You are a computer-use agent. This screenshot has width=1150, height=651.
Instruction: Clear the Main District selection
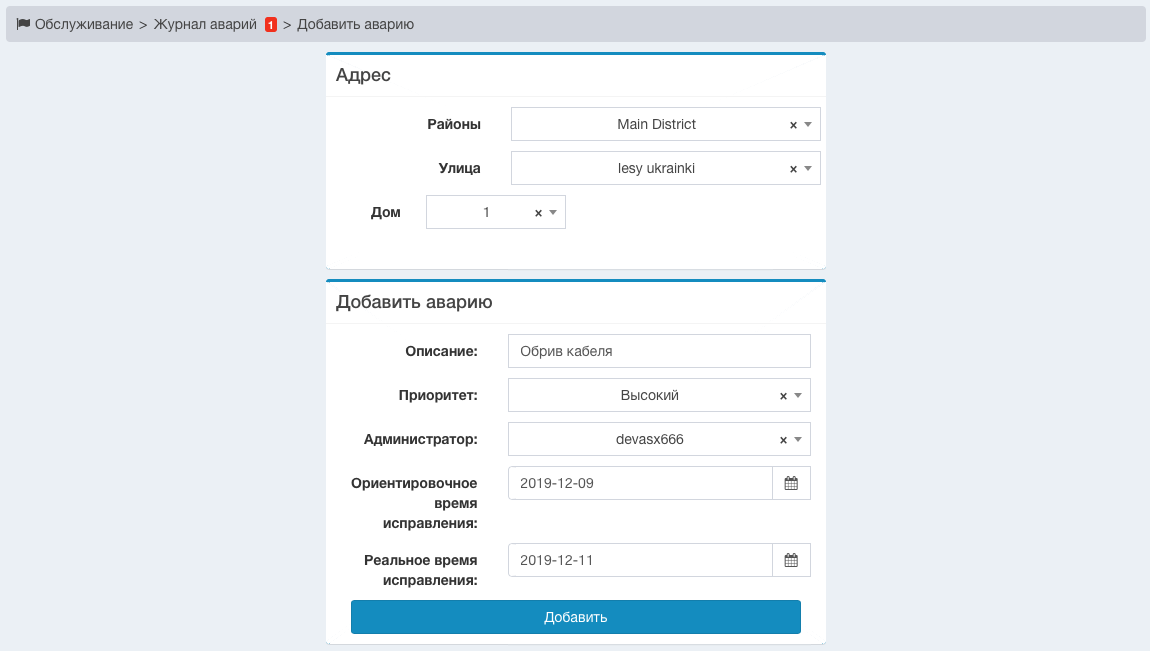pyautogui.click(x=793, y=125)
